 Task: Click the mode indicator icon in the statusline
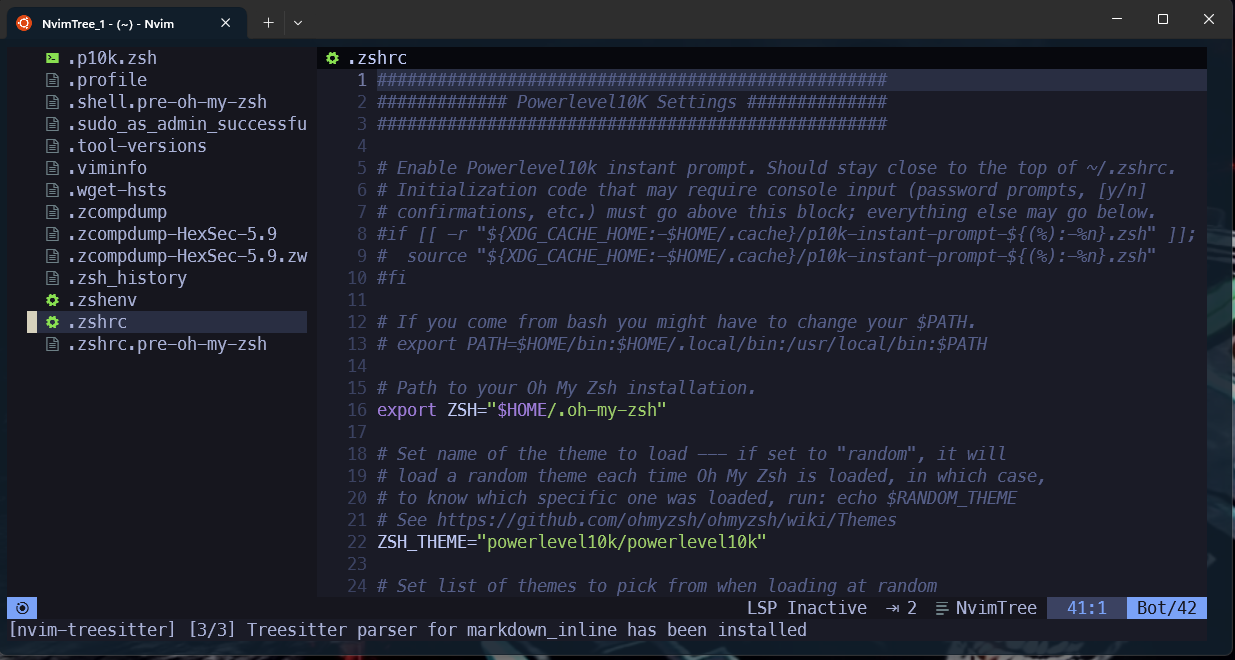pyautogui.click(x=22, y=608)
